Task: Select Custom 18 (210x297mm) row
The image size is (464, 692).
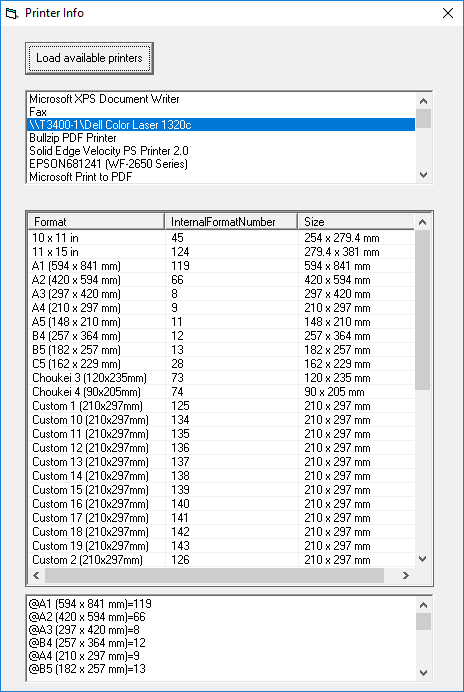Action: pos(222,532)
